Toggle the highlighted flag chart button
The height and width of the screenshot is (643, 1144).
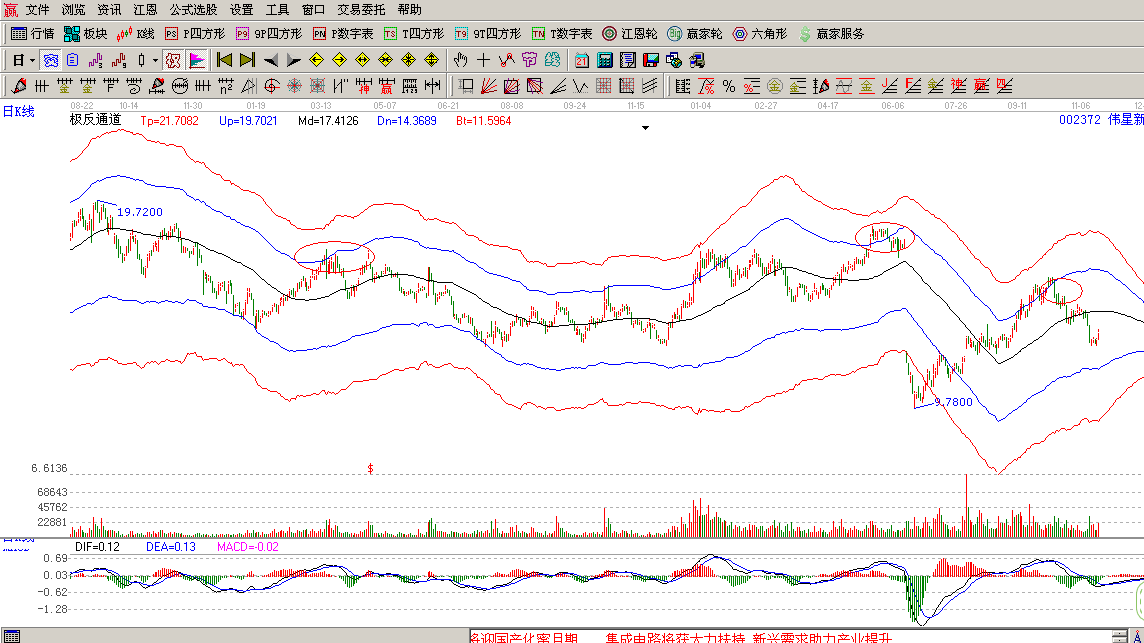196,60
